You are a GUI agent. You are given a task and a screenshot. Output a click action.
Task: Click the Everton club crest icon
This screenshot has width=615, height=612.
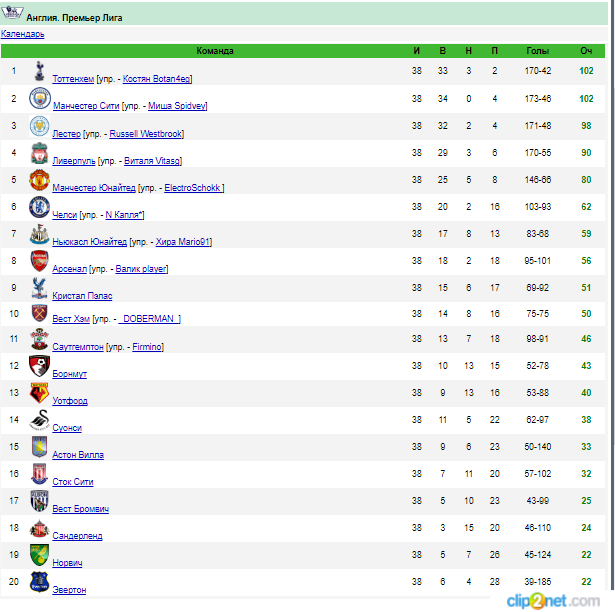point(40,582)
